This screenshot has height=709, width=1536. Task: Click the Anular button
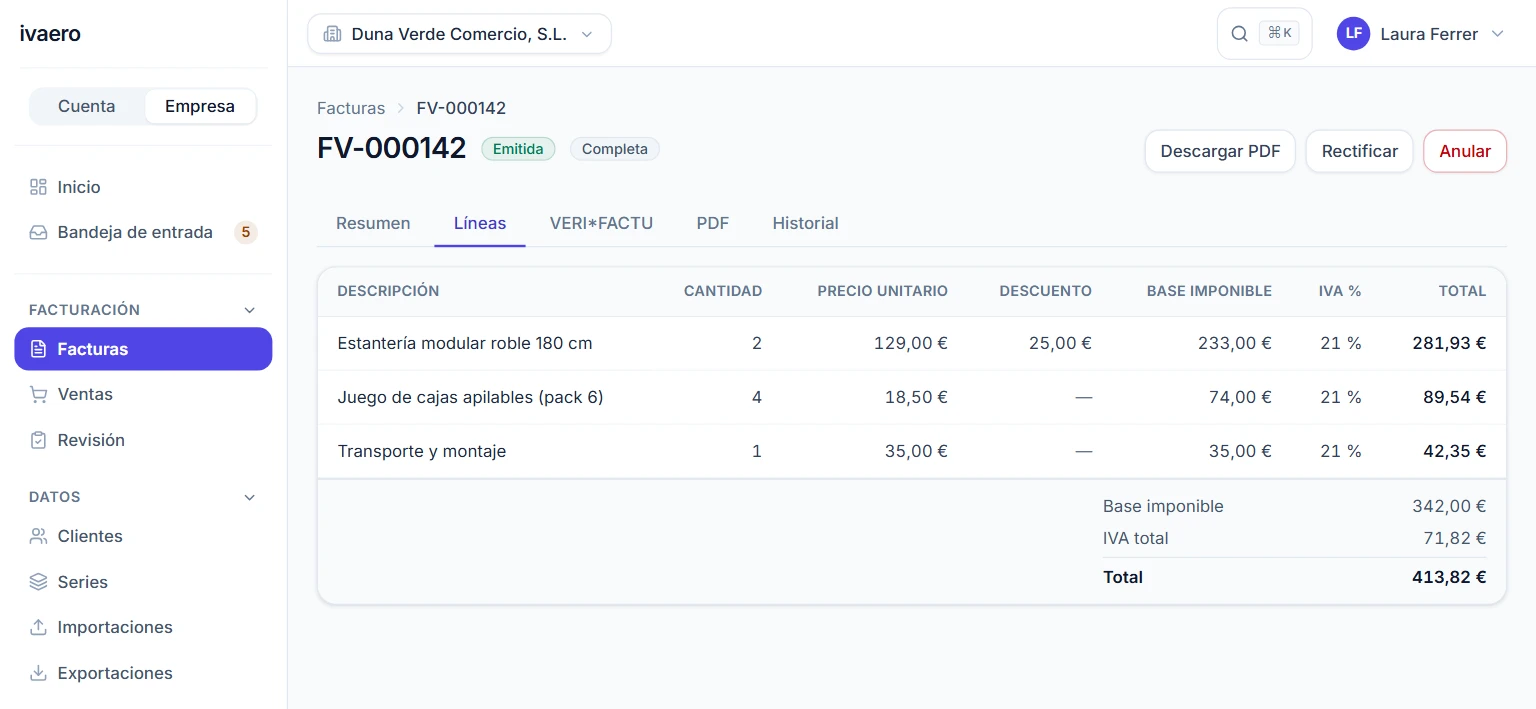1465,151
